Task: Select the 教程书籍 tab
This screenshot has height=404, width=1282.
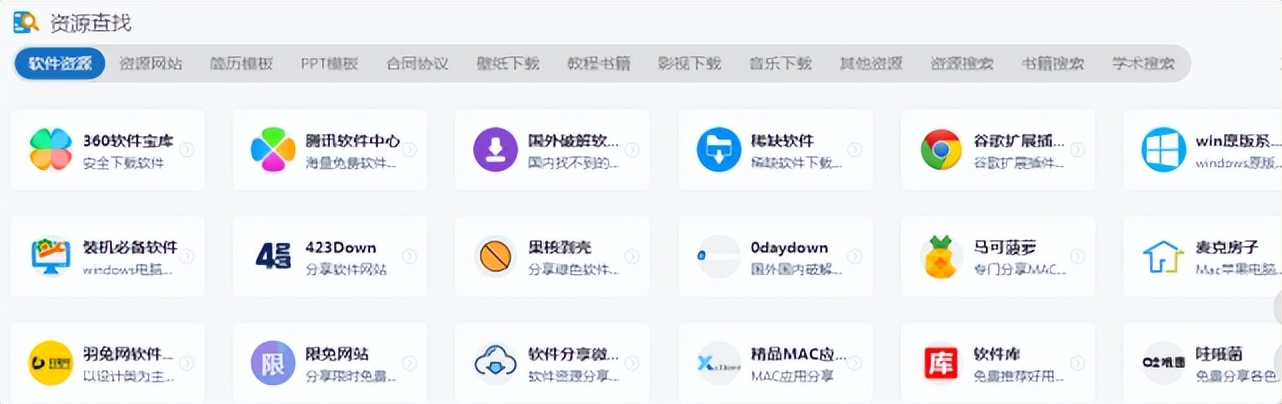Action: 599,63
